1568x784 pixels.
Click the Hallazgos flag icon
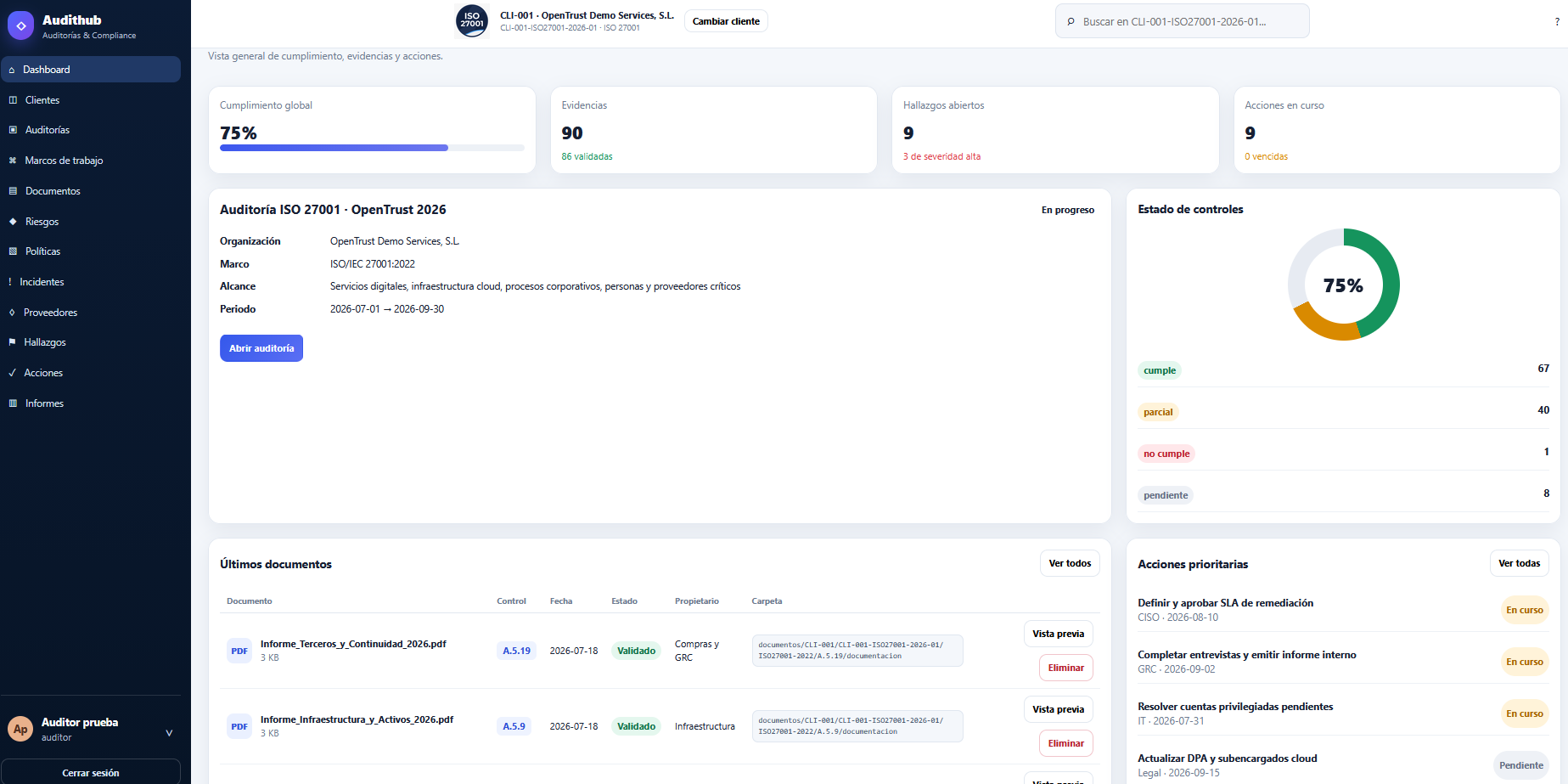12,342
